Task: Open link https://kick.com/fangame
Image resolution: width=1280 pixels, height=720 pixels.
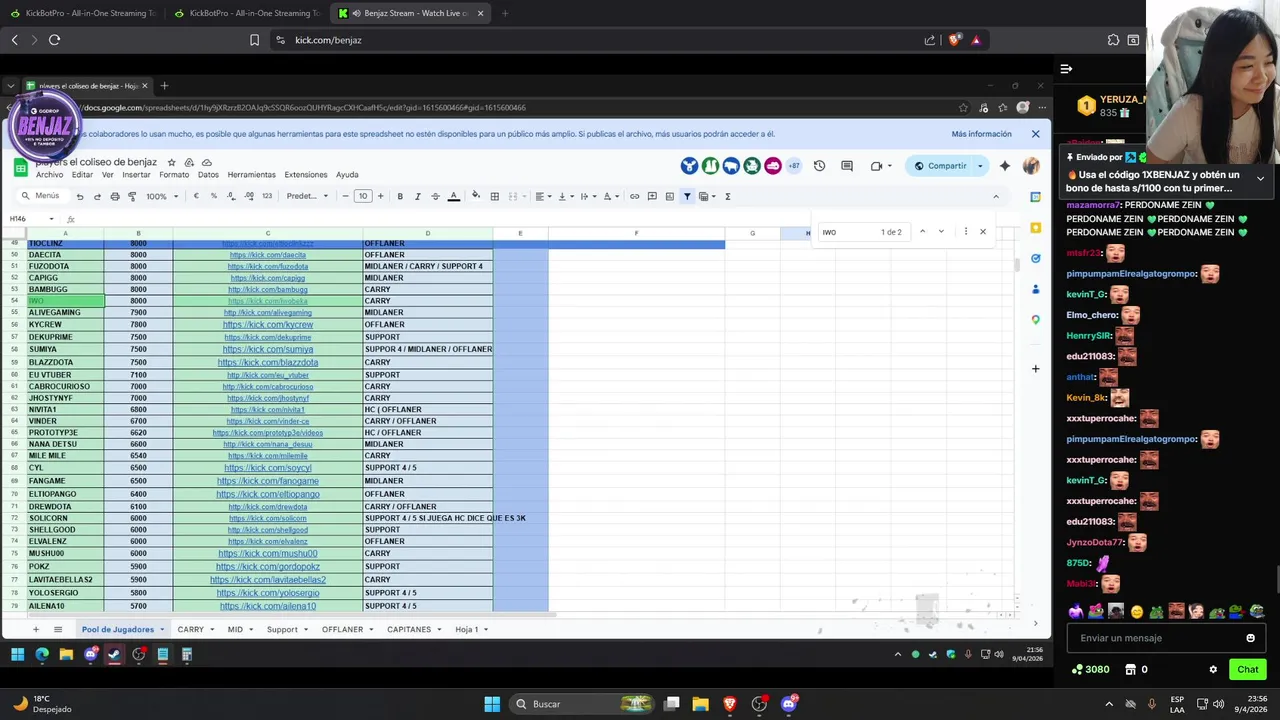Action: [268, 481]
